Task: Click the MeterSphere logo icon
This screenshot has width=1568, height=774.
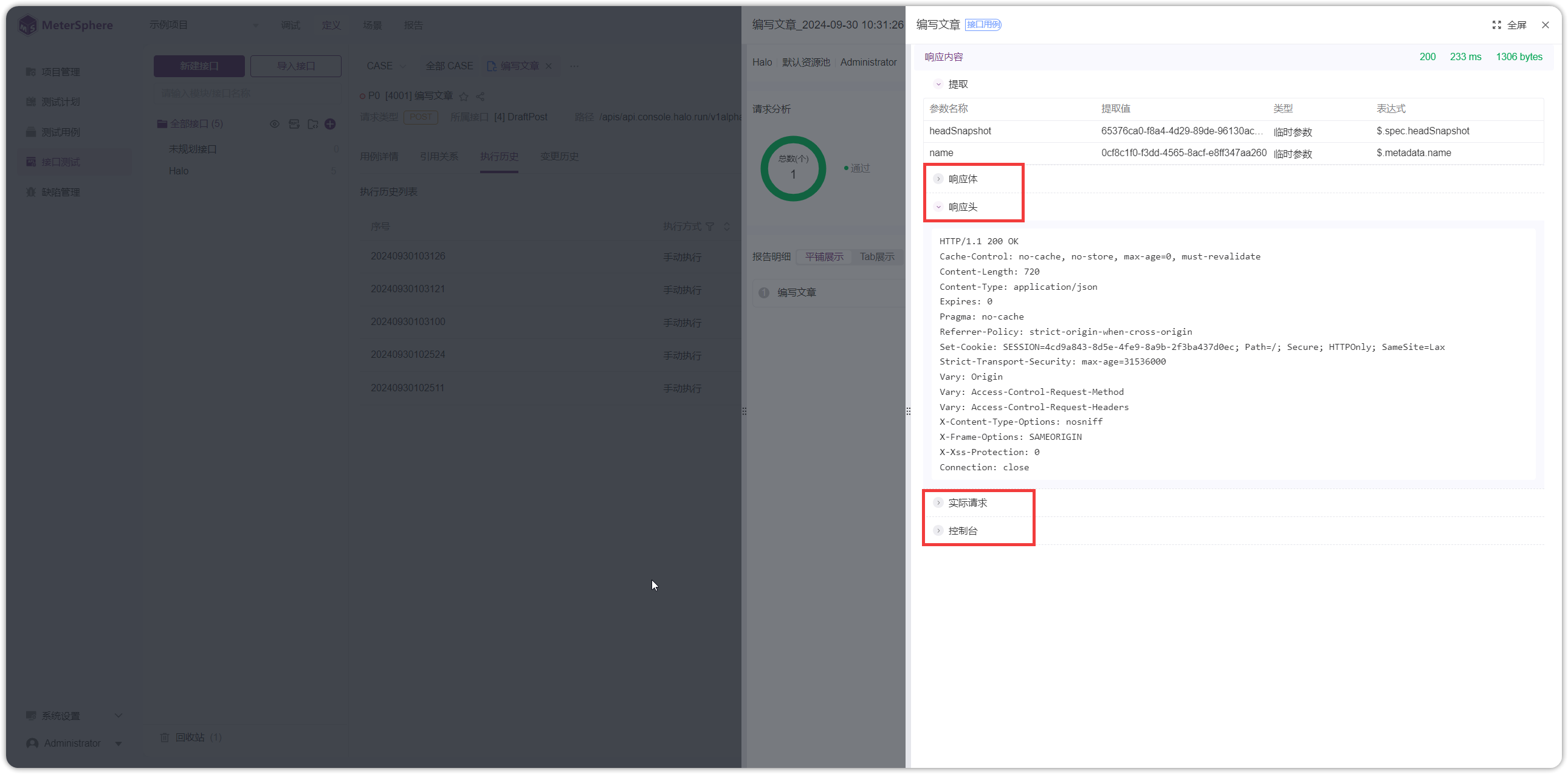Action: click(x=28, y=25)
